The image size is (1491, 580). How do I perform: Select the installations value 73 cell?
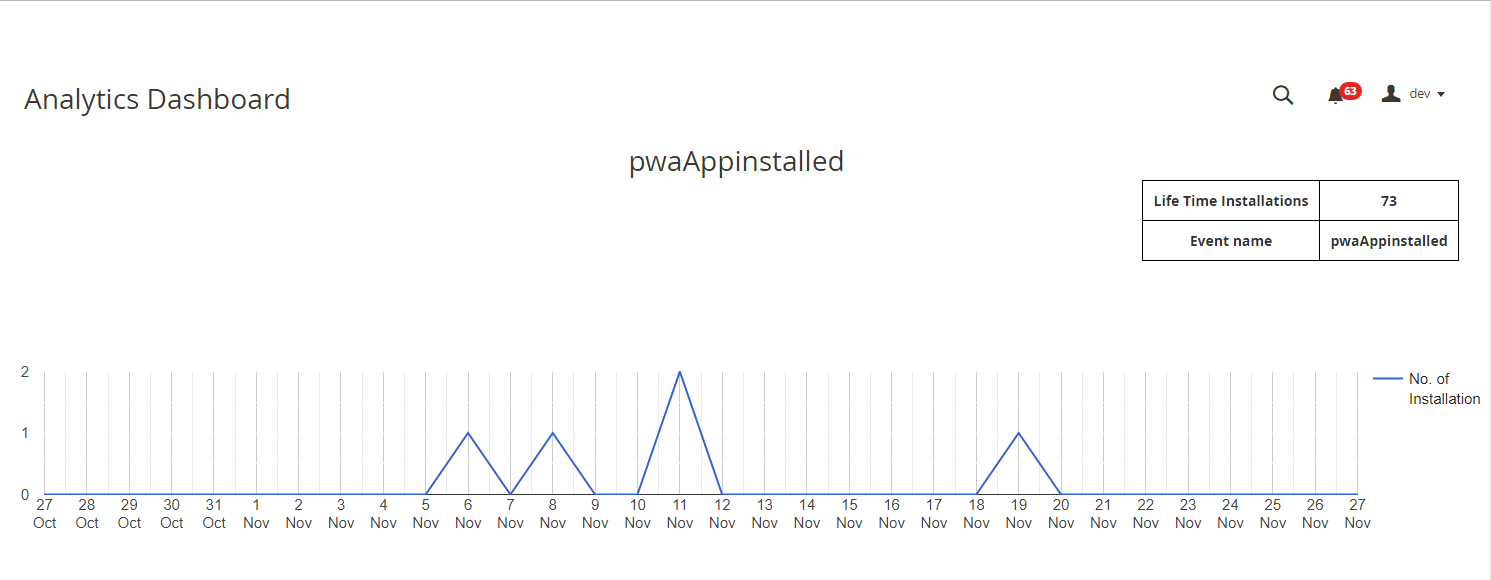click(1388, 201)
